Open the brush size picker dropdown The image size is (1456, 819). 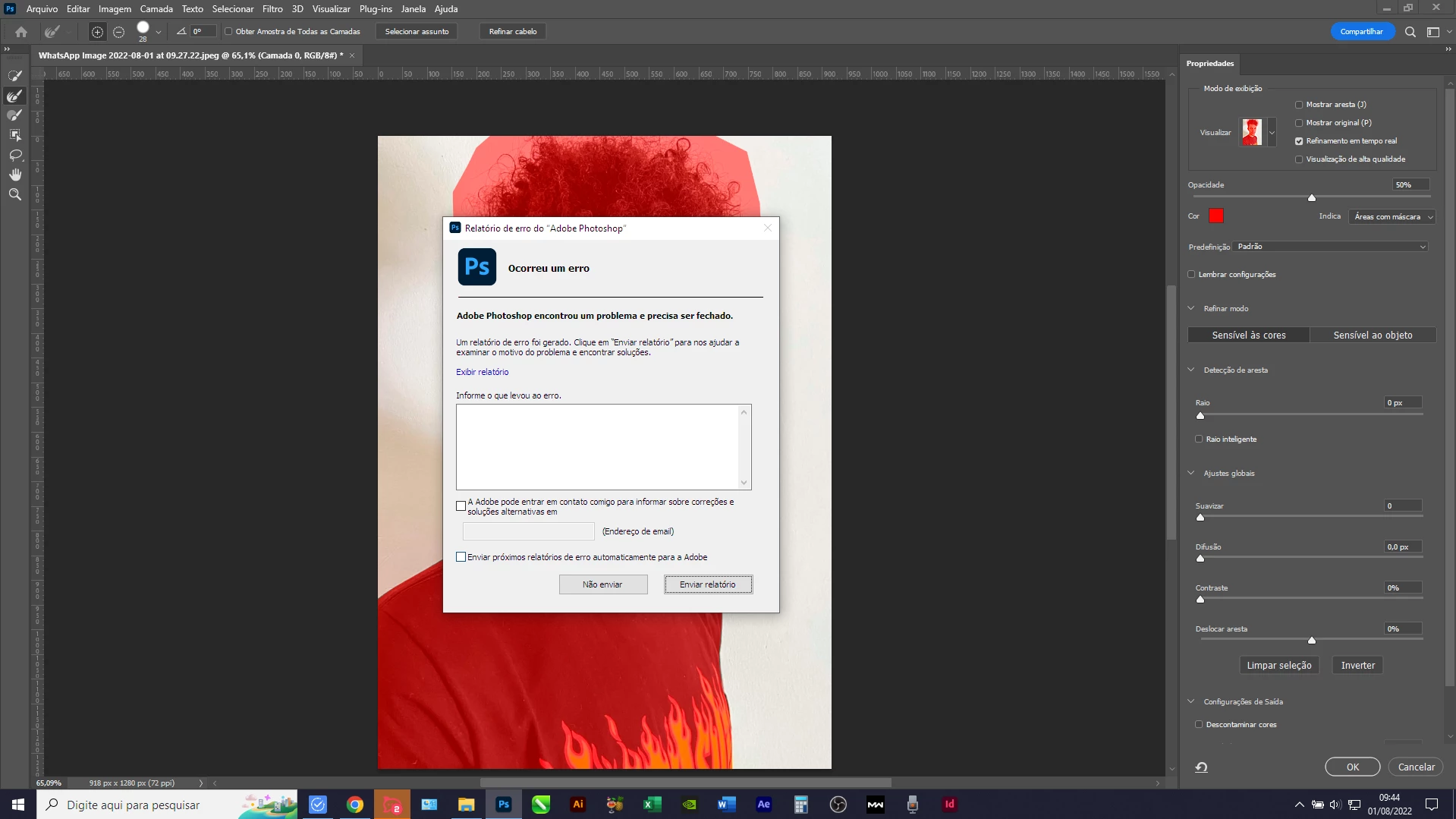(159, 32)
